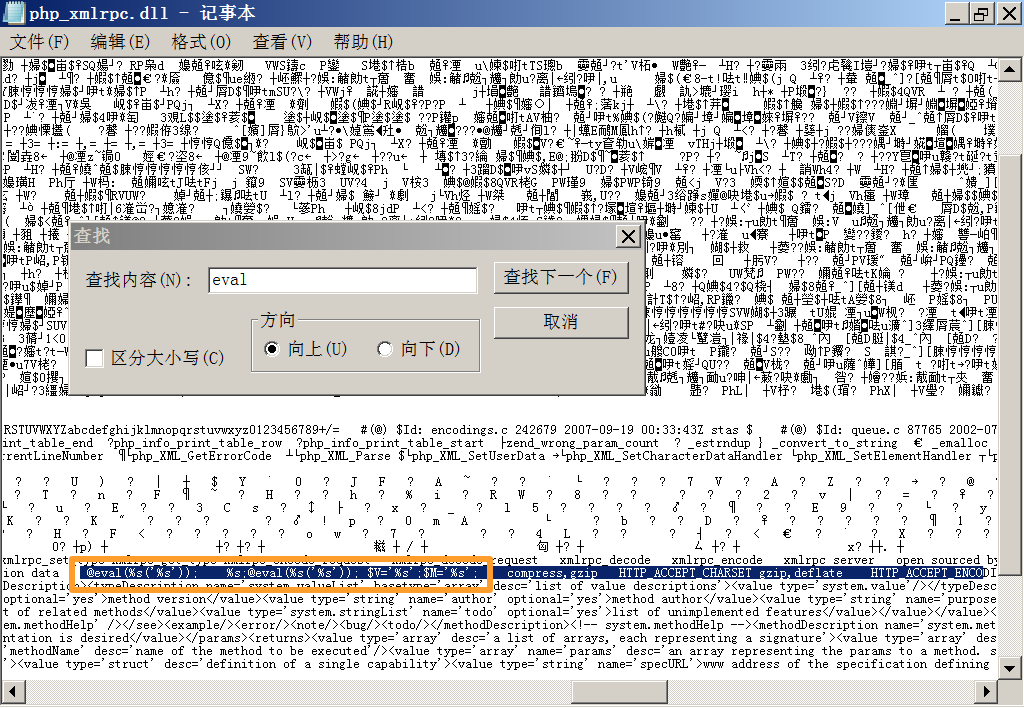Viewport: 1024px width, 708px height.
Task: Click the vertical scrollbar's up arrow
Action: pyautogui.click(x=1011, y=69)
